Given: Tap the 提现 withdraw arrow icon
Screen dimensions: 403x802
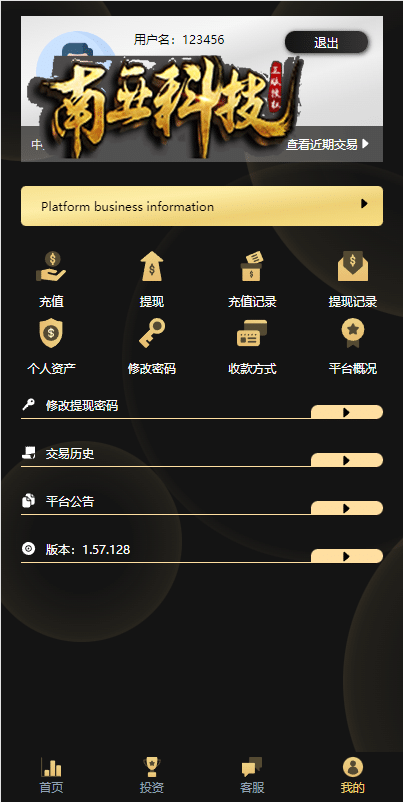Looking at the screenshot, I should (152, 266).
